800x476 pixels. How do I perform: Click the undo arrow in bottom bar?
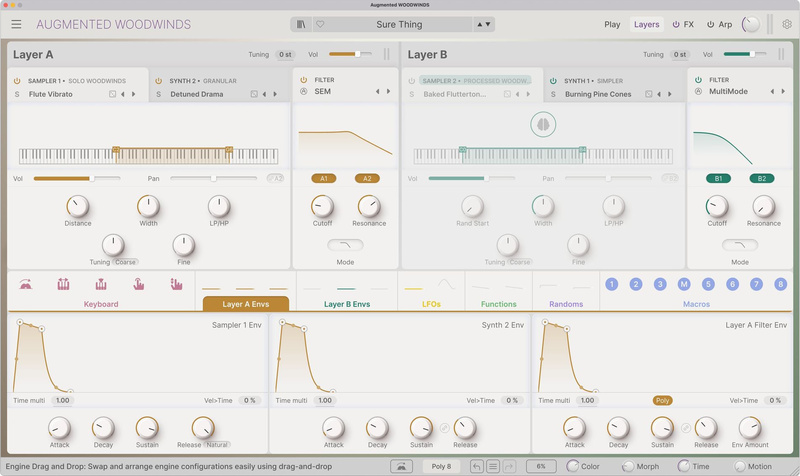point(477,466)
